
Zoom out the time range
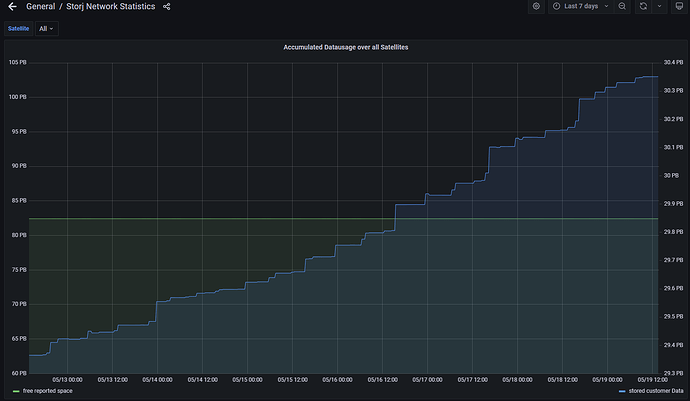[622, 7]
